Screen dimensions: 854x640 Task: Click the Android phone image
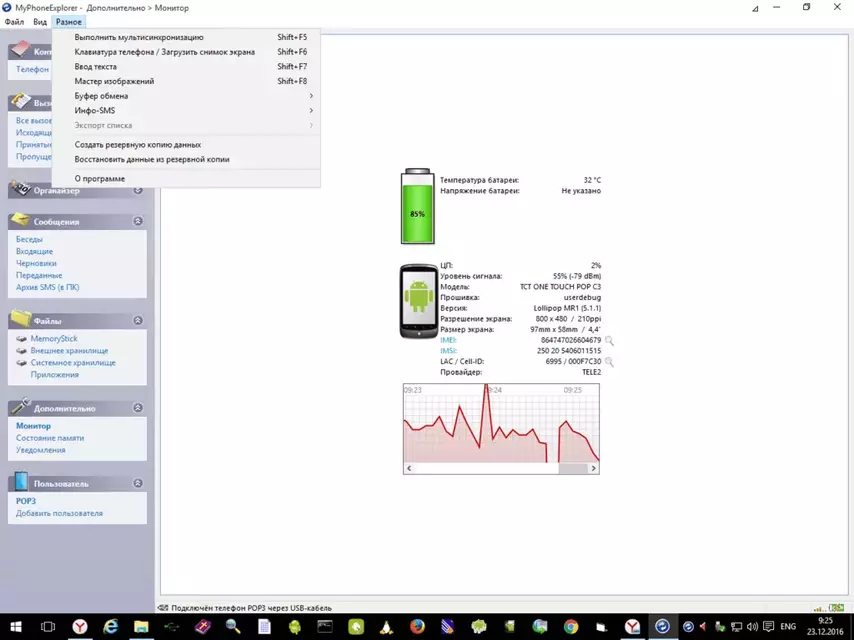pos(419,301)
